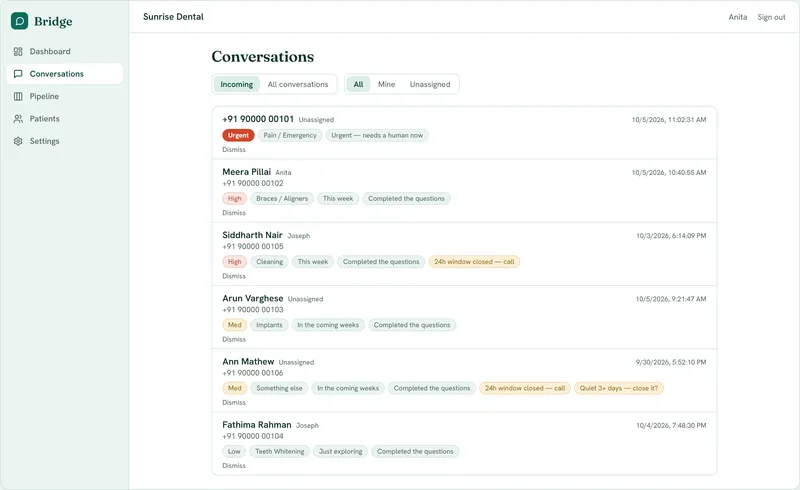Screen dimensions: 800x490
Task: Dismiss Siddharth Nair's conversation
Action: click(x=234, y=276)
